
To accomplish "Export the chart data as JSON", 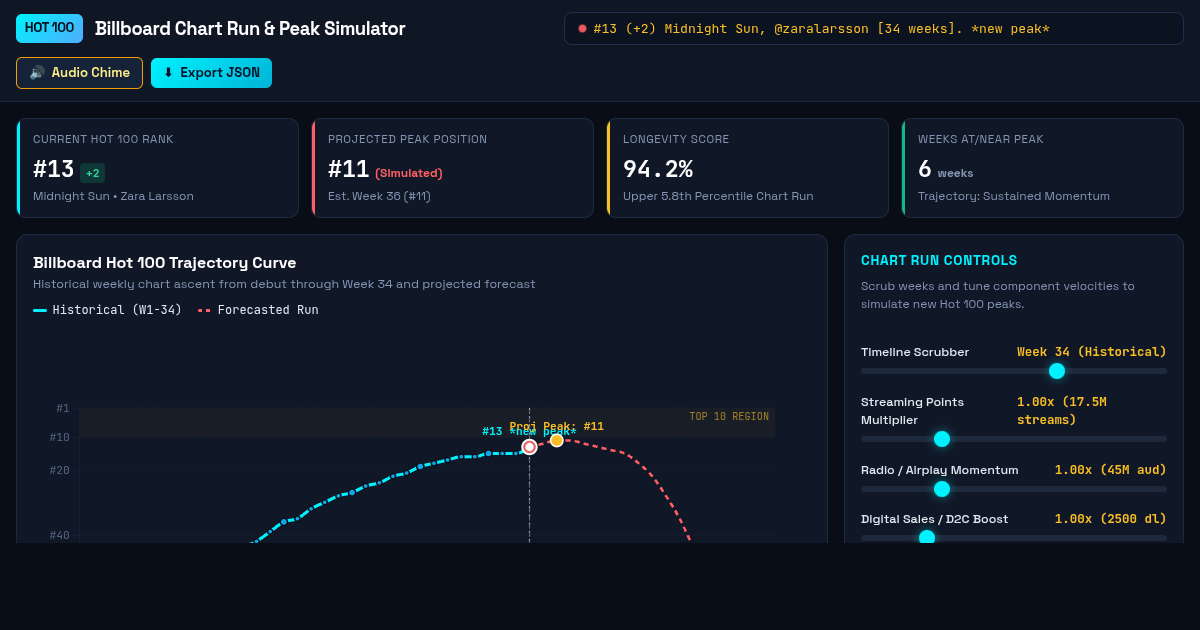I will coord(211,73).
